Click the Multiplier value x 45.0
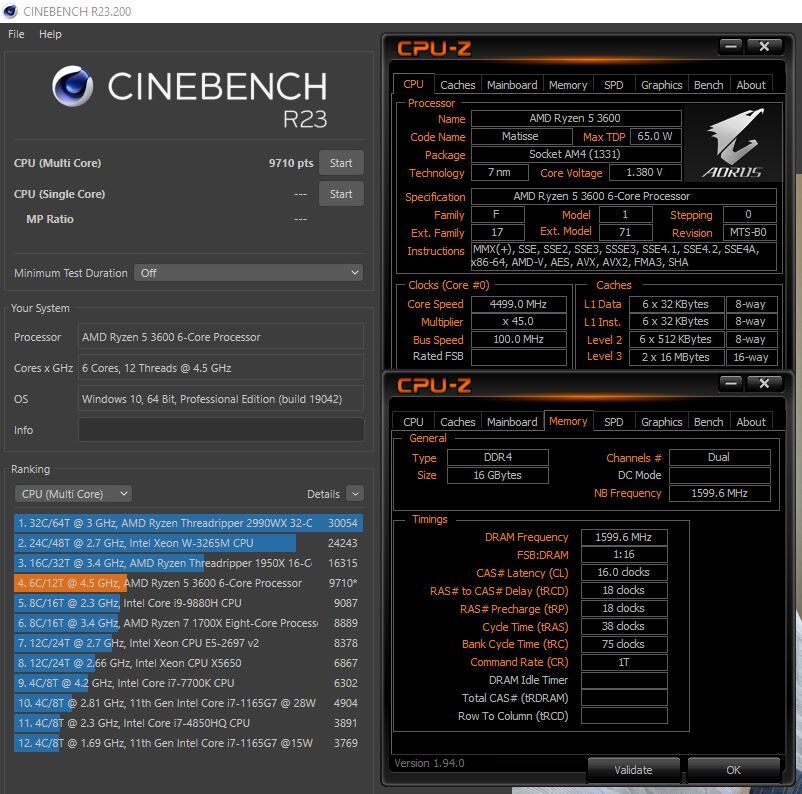This screenshot has height=794, width=802. [518, 321]
